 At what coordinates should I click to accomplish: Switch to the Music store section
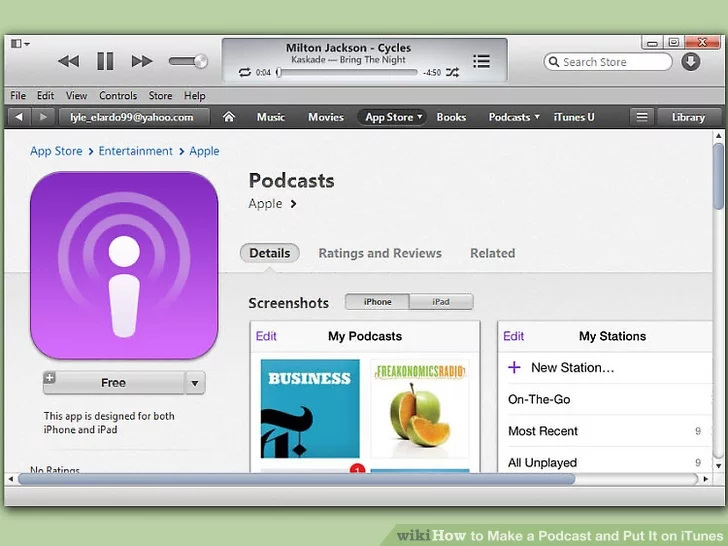pos(271,117)
